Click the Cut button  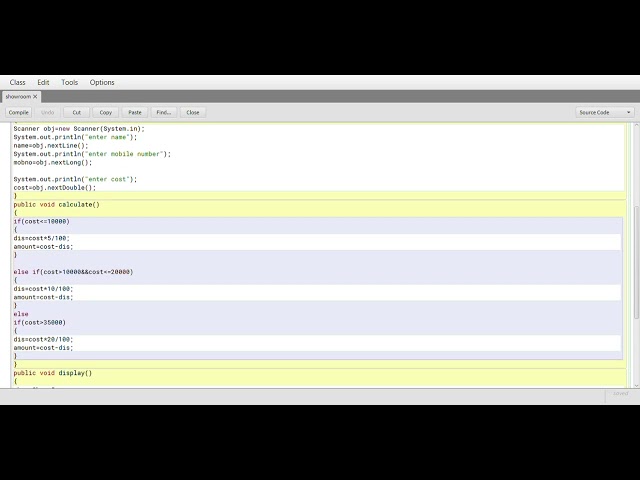pyautogui.click(x=76, y=112)
